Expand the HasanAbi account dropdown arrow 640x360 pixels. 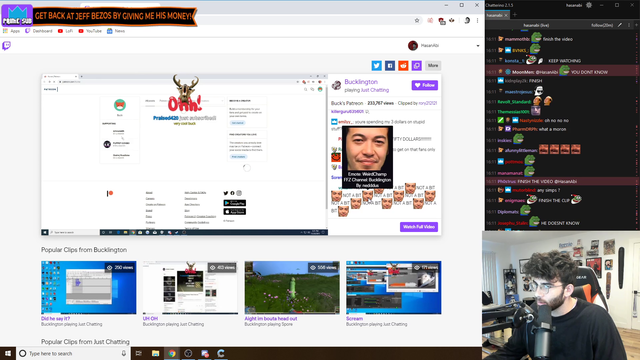click(x=478, y=46)
